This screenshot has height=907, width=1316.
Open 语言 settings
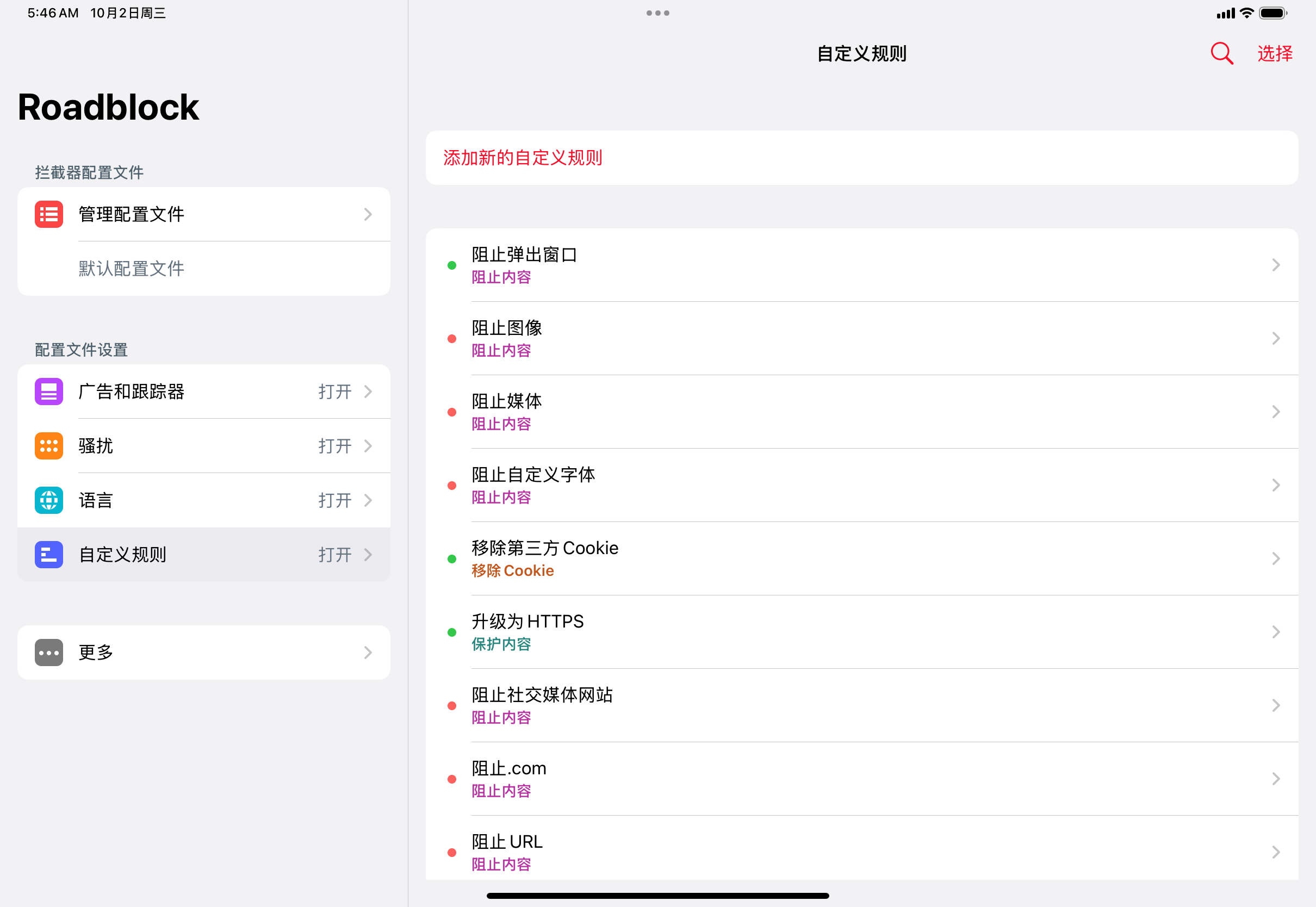203,500
